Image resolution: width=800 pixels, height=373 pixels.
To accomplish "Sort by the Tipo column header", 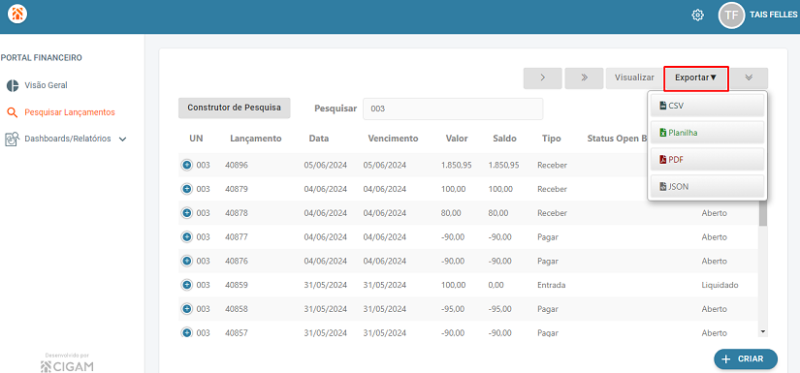I will pos(552,138).
